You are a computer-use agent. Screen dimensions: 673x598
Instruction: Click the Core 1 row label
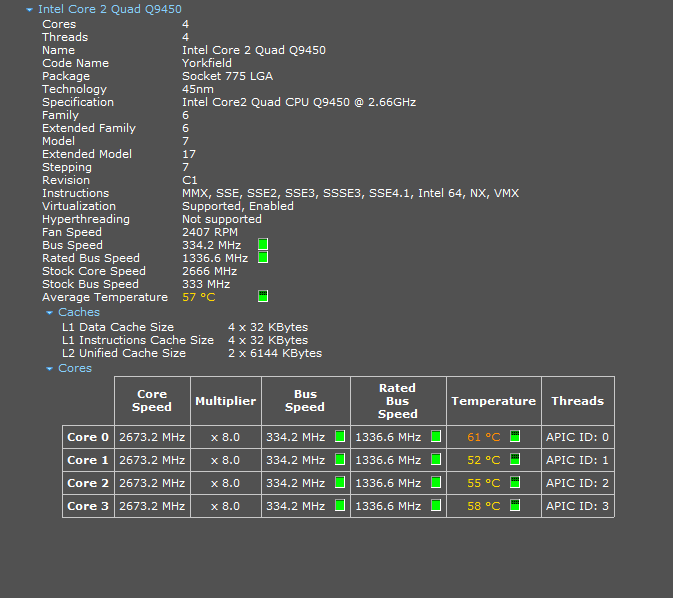(88, 460)
